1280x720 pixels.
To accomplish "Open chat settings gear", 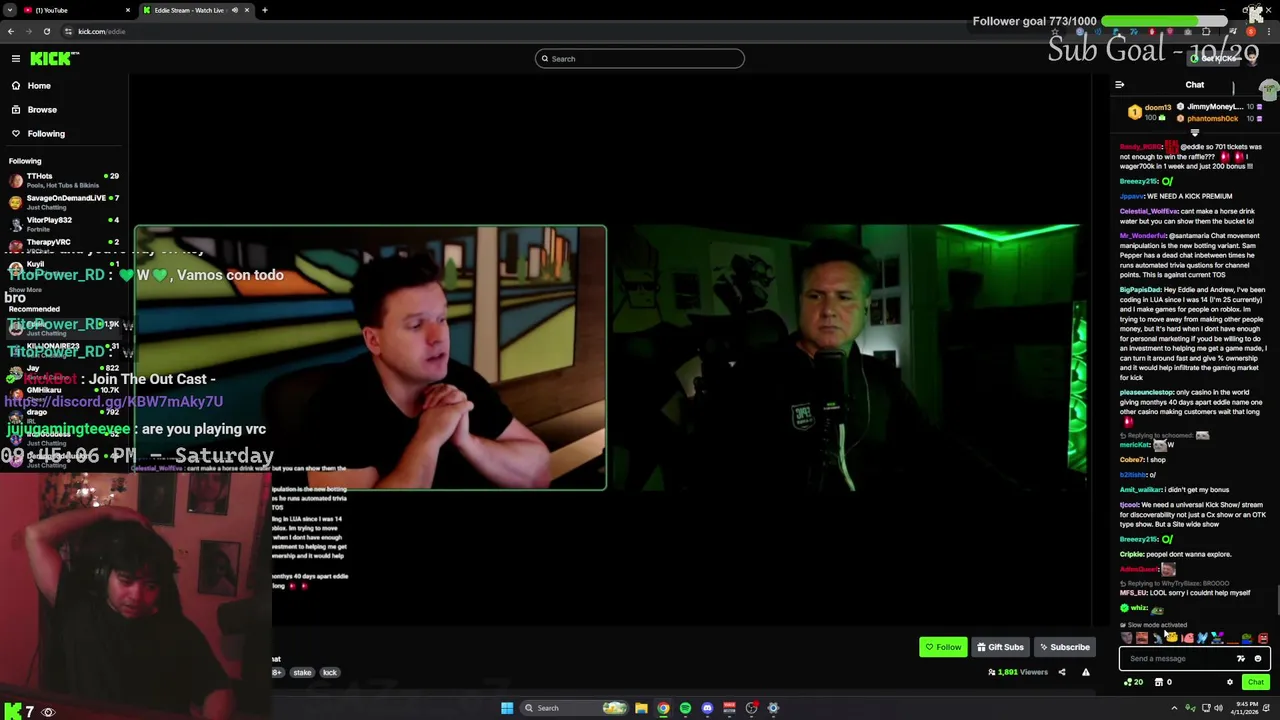I will [x=1230, y=682].
